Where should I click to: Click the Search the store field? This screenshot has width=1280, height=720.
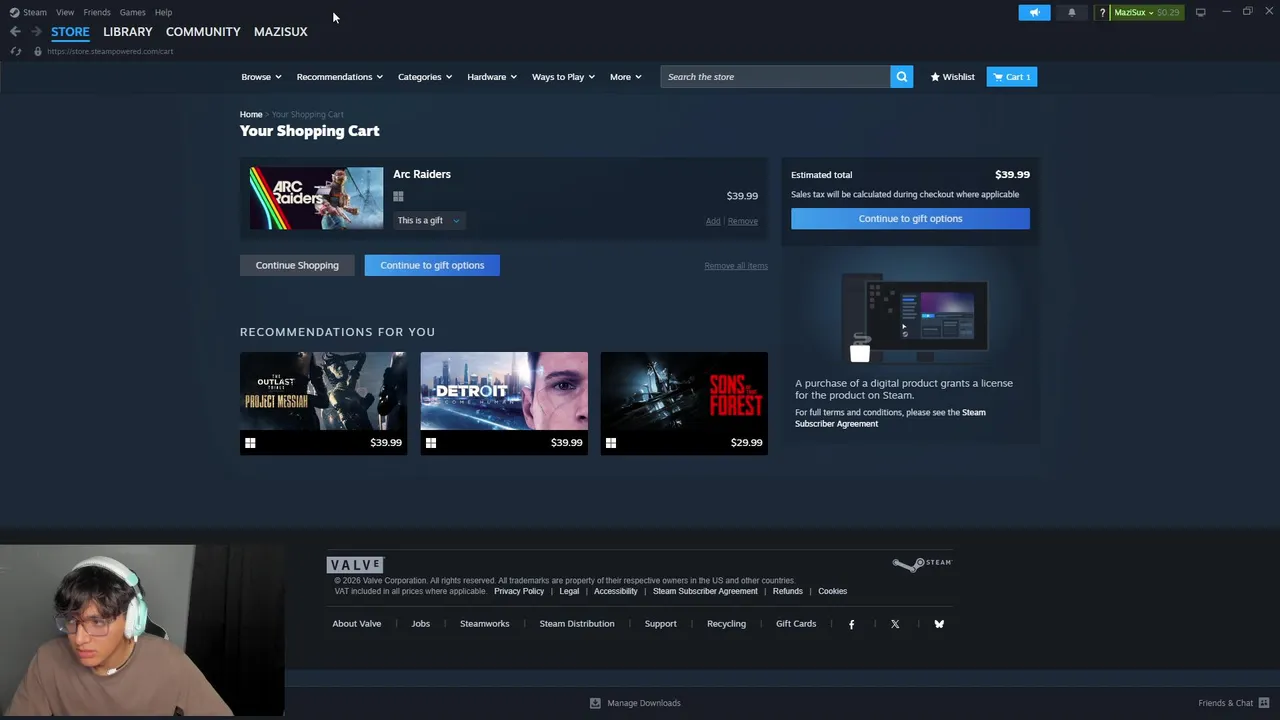tap(775, 77)
